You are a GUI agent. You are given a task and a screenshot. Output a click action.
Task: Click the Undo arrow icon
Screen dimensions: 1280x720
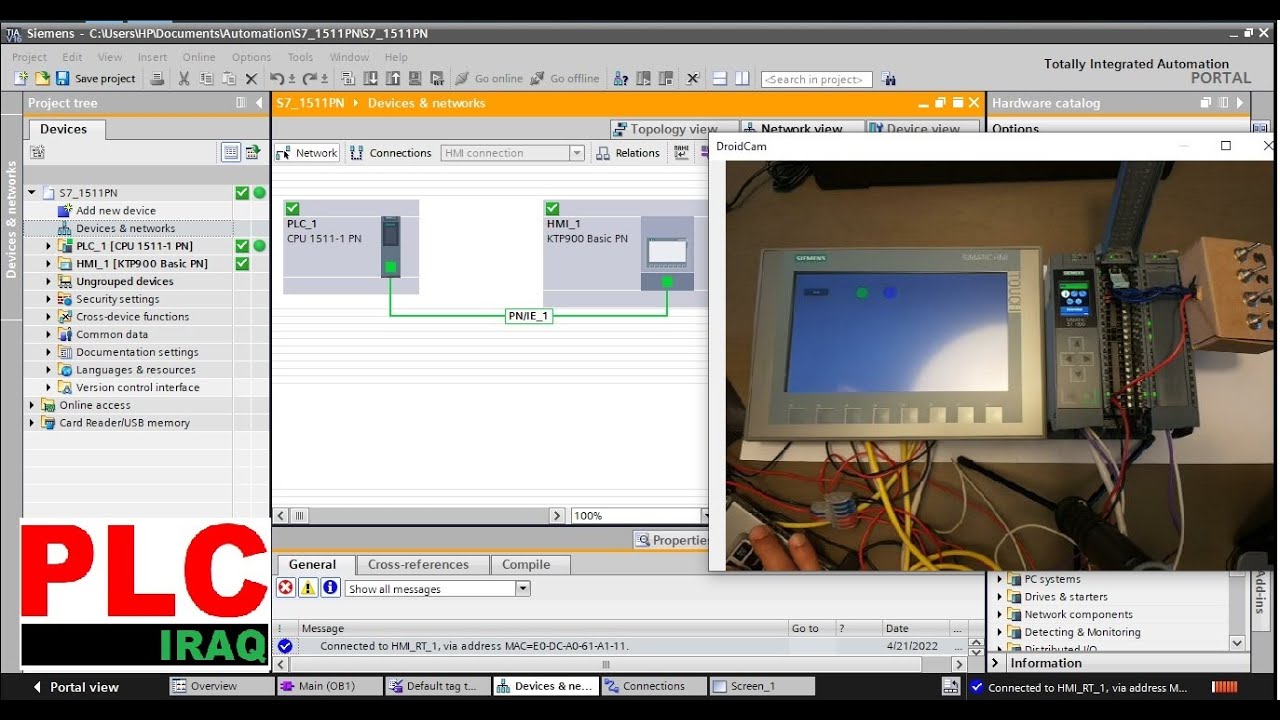(x=277, y=78)
